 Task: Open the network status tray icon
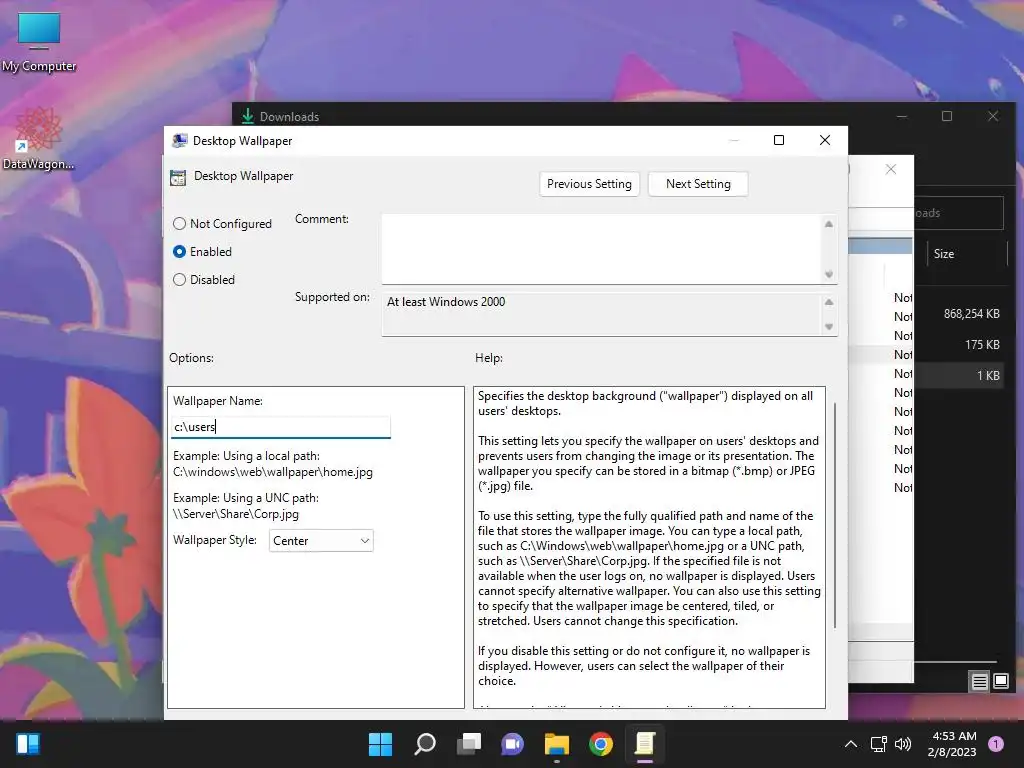click(878, 744)
